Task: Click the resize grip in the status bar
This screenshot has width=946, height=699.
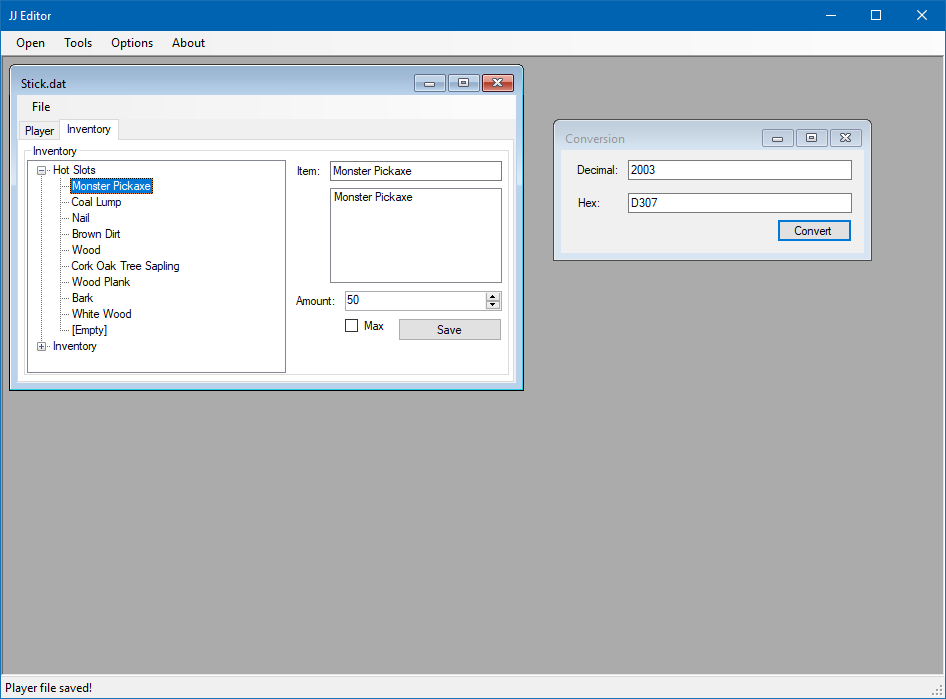Action: click(x=939, y=688)
